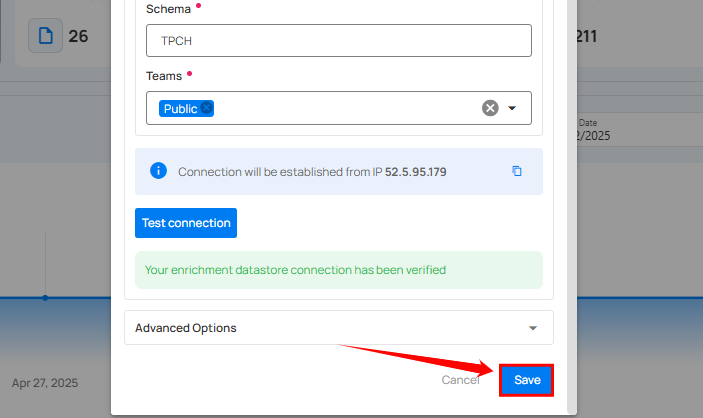Cancel the datastore dialog
This screenshot has width=703, height=418.
point(460,380)
